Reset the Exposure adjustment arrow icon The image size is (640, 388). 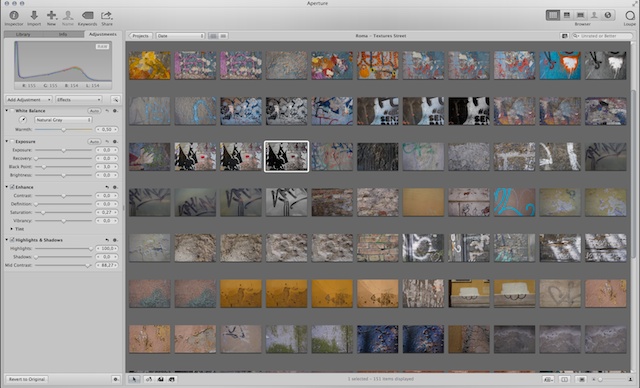(x=107, y=142)
